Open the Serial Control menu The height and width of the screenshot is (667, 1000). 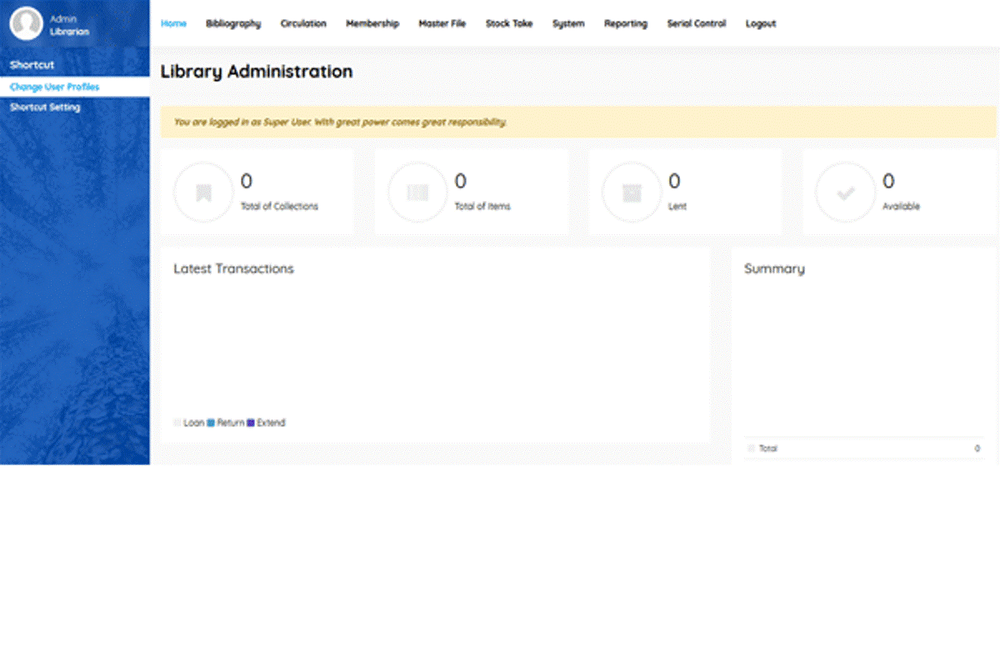[x=696, y=23]
